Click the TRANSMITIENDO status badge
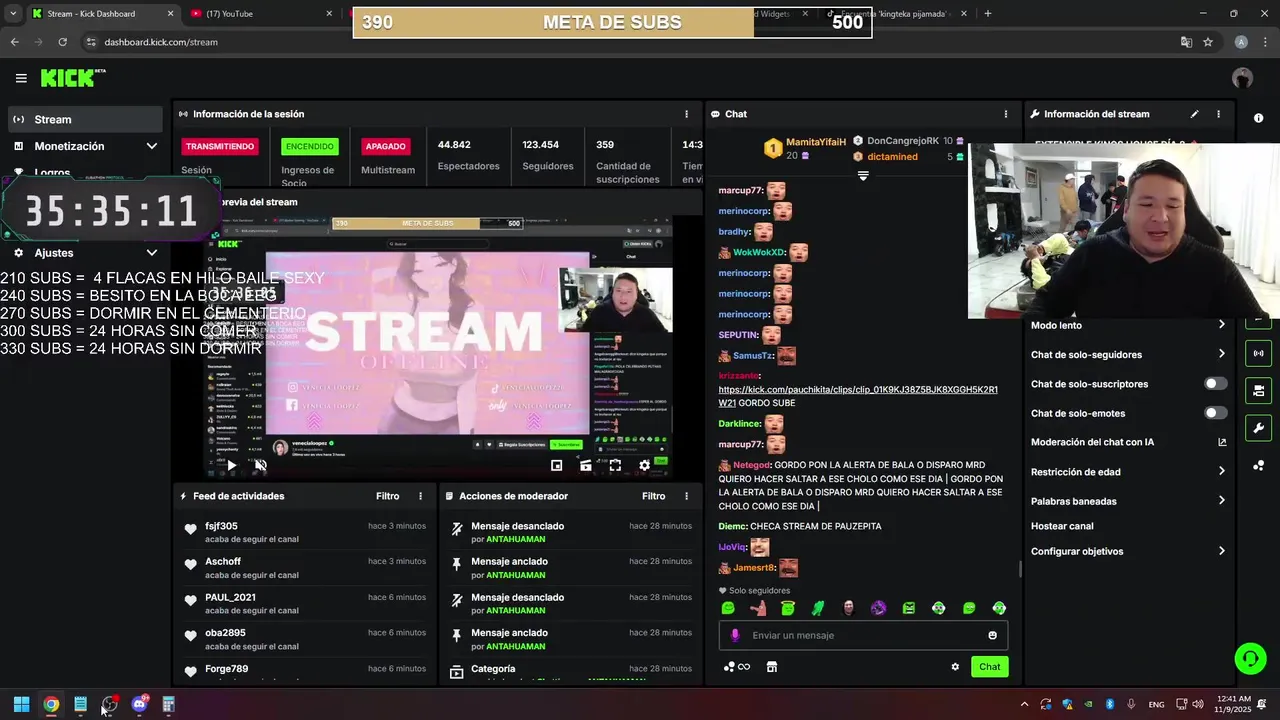Screen dimensions: 1280x720 tap(220, 146)
